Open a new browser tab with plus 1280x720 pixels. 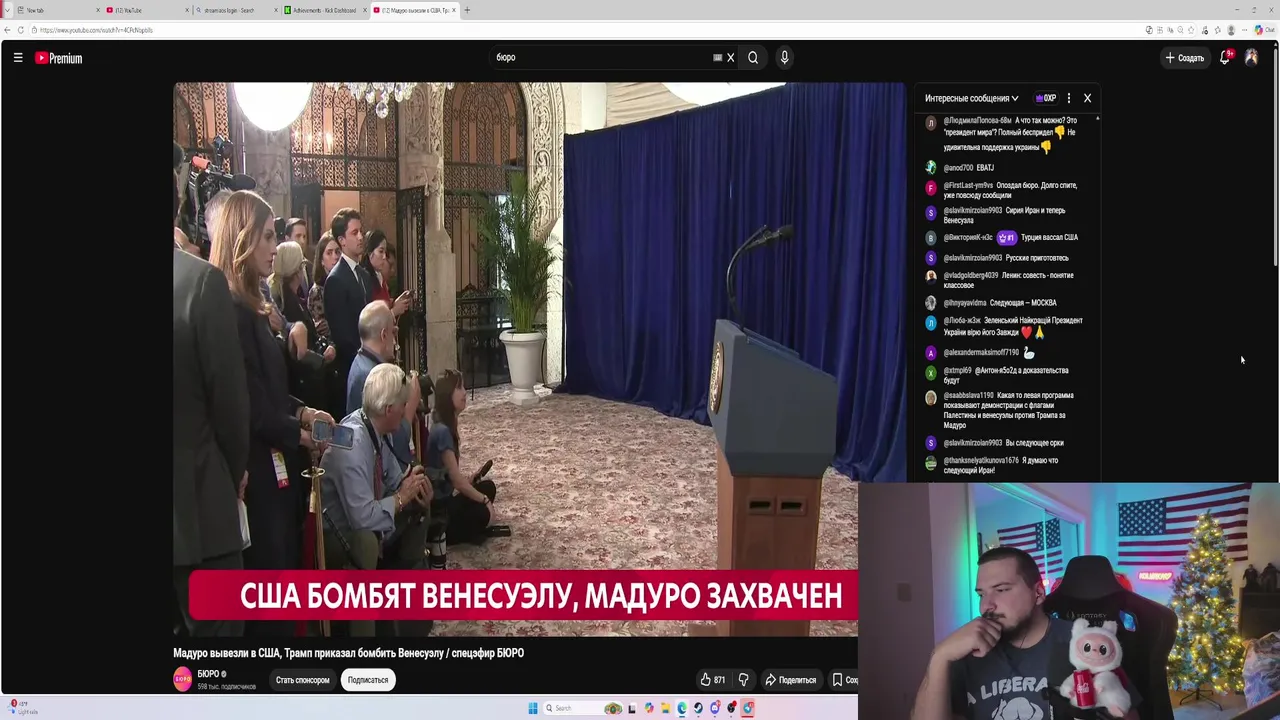pyautogui.click(x=467, y=10)
